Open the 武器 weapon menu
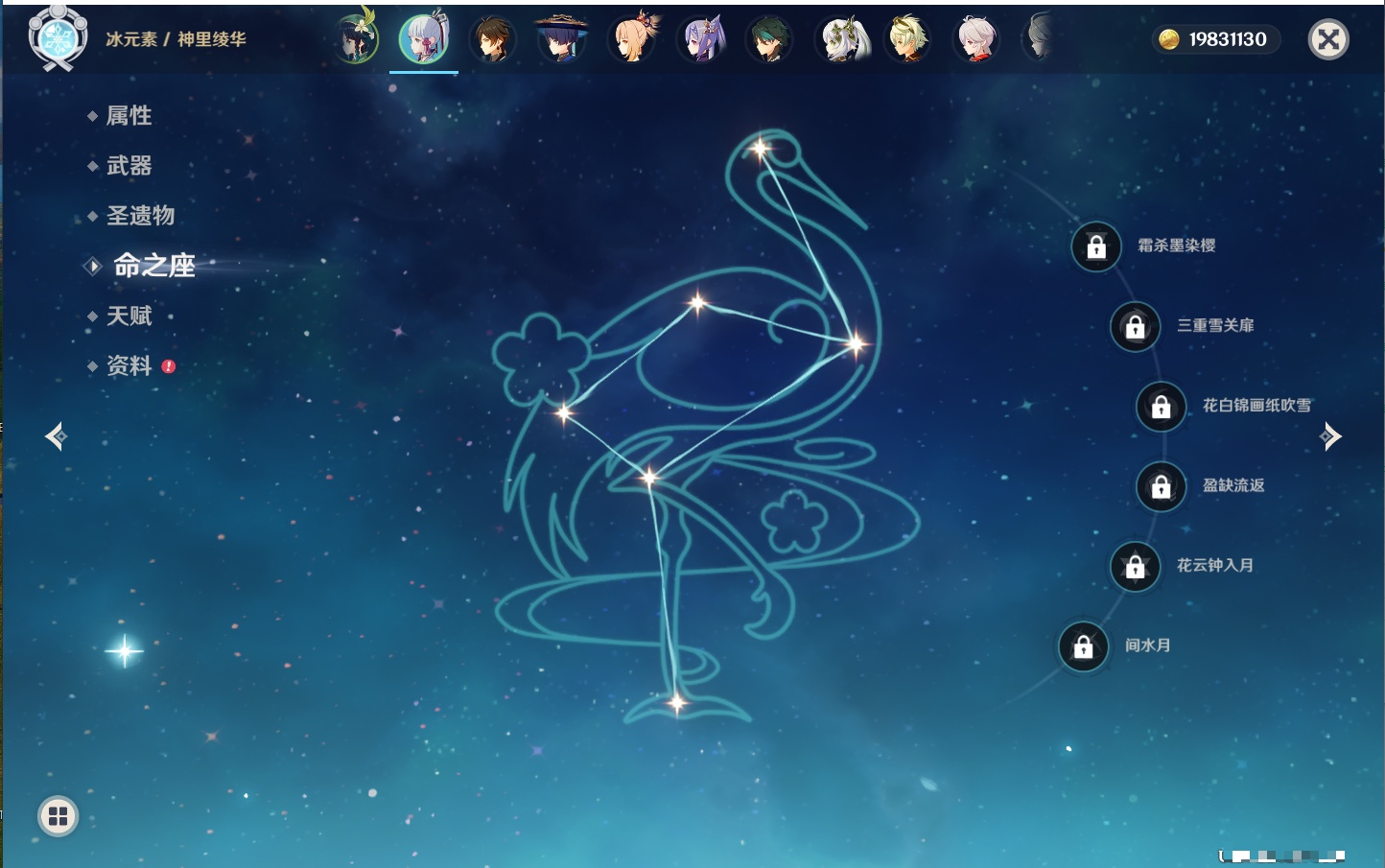Image resolution: width=1385 pixels, height=868 pixels. tap(129, 166)
